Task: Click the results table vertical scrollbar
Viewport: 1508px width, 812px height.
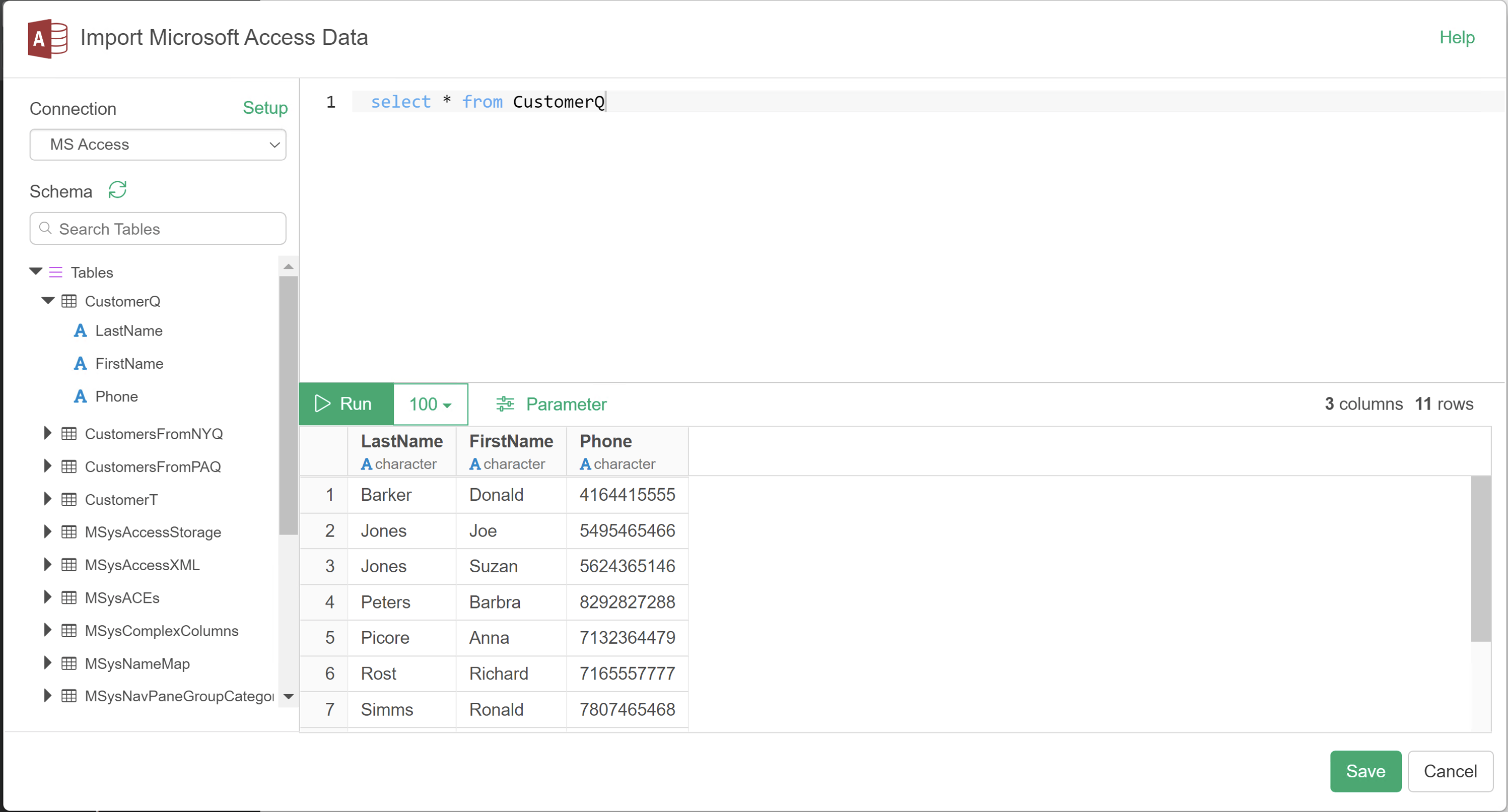Action: coord(1481,559)
